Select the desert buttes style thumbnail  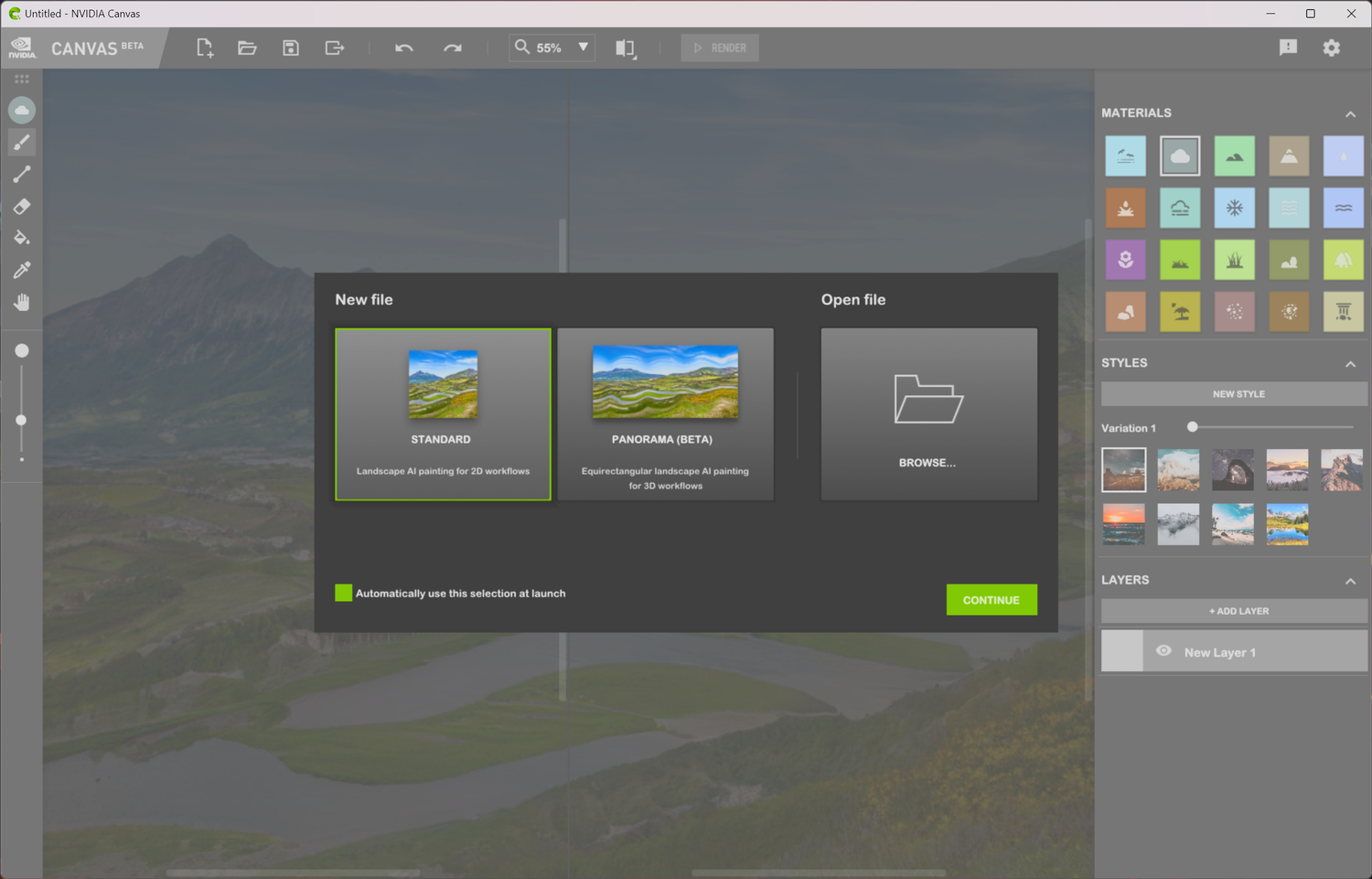tap(1124, 470)
